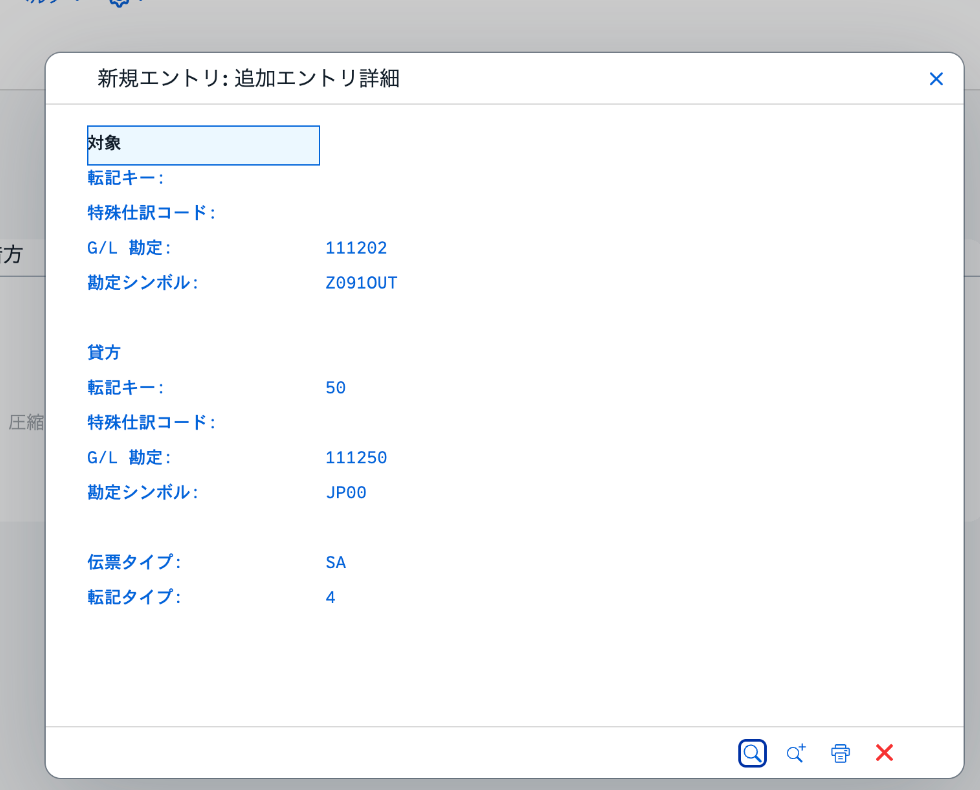Click the red cancel X icon
The image size is (980, 790).
[884, 752]
